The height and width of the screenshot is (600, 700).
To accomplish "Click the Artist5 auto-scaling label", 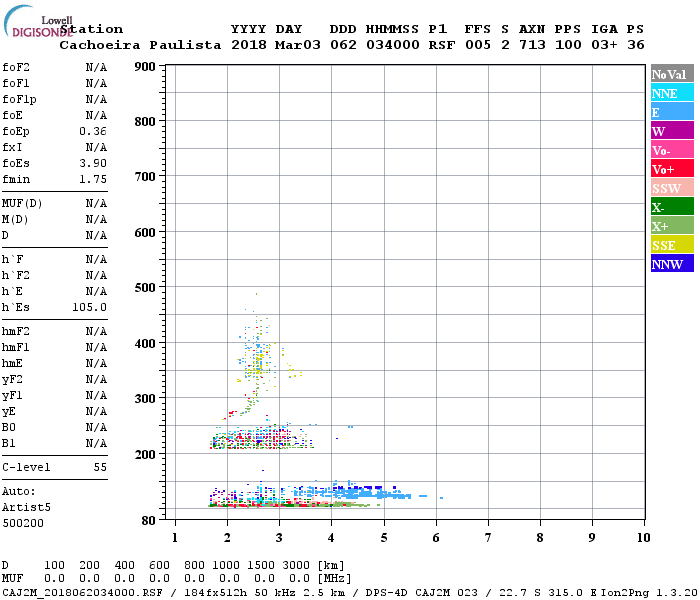I will click(26, 507).
